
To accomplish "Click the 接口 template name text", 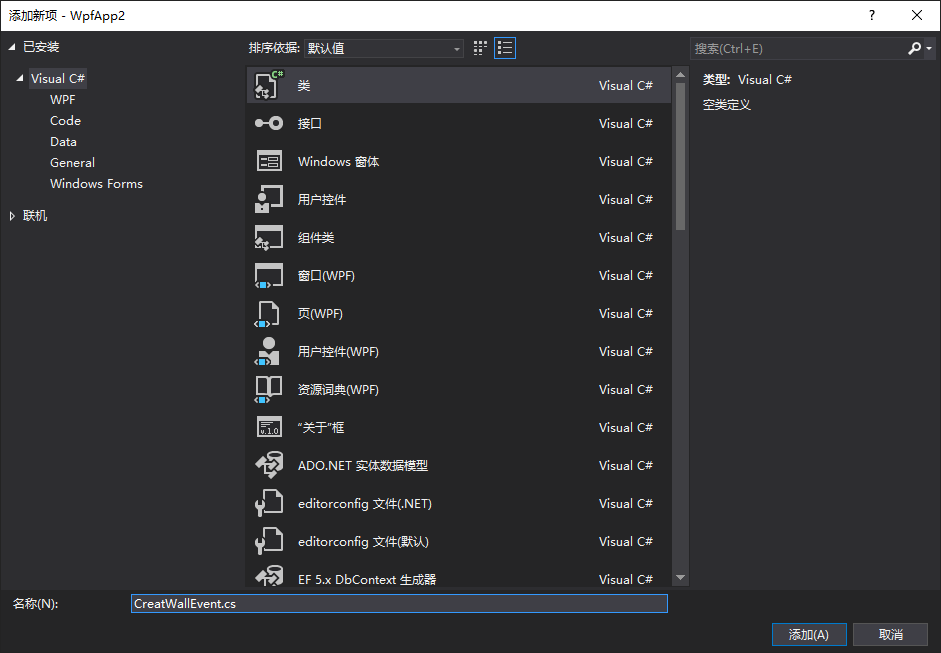I will (x=310, y=124).
